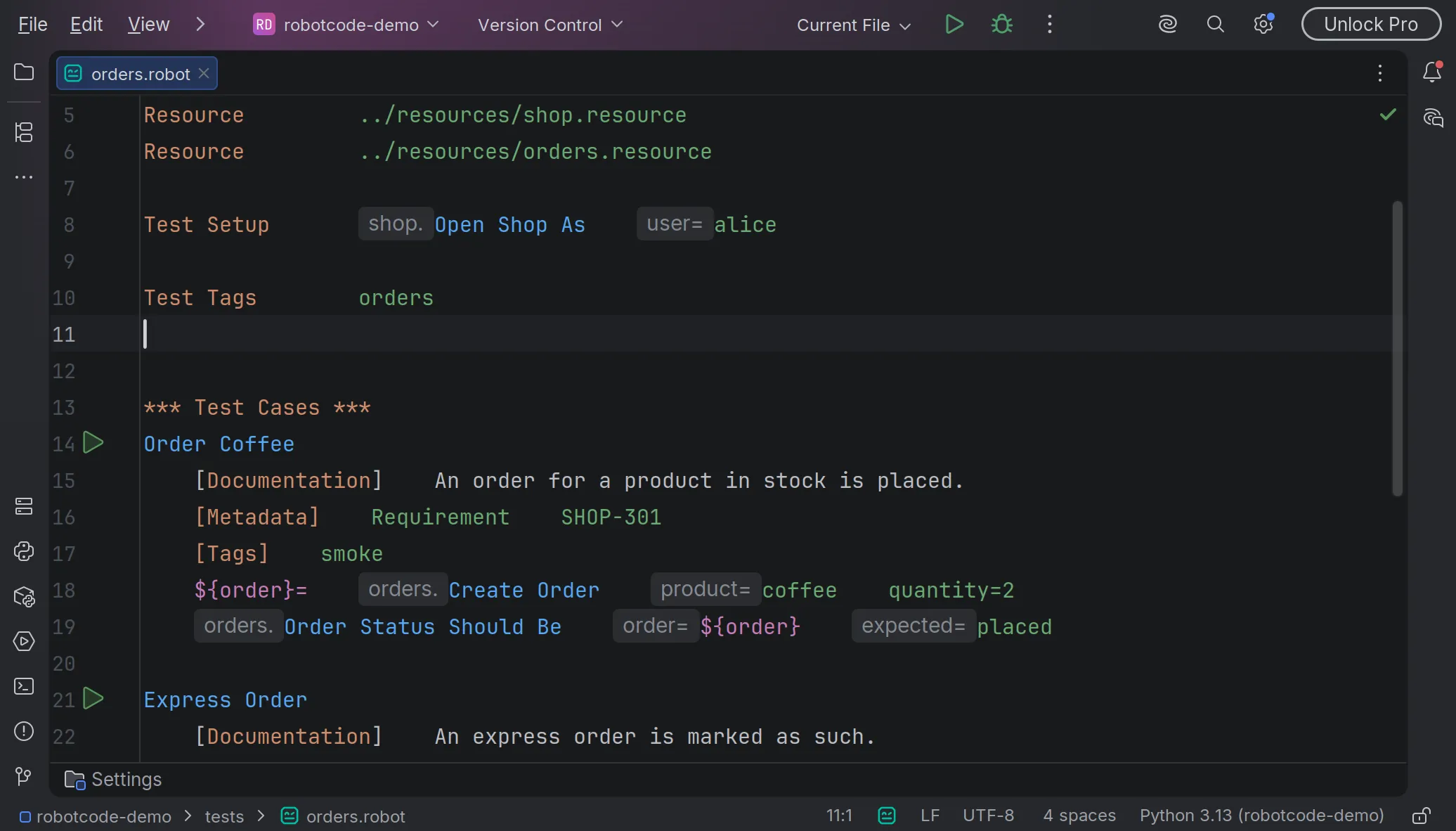1456x831 pixels.
Task: Click the tests breadcrumb in navigation bar
Action: point(224,816)
